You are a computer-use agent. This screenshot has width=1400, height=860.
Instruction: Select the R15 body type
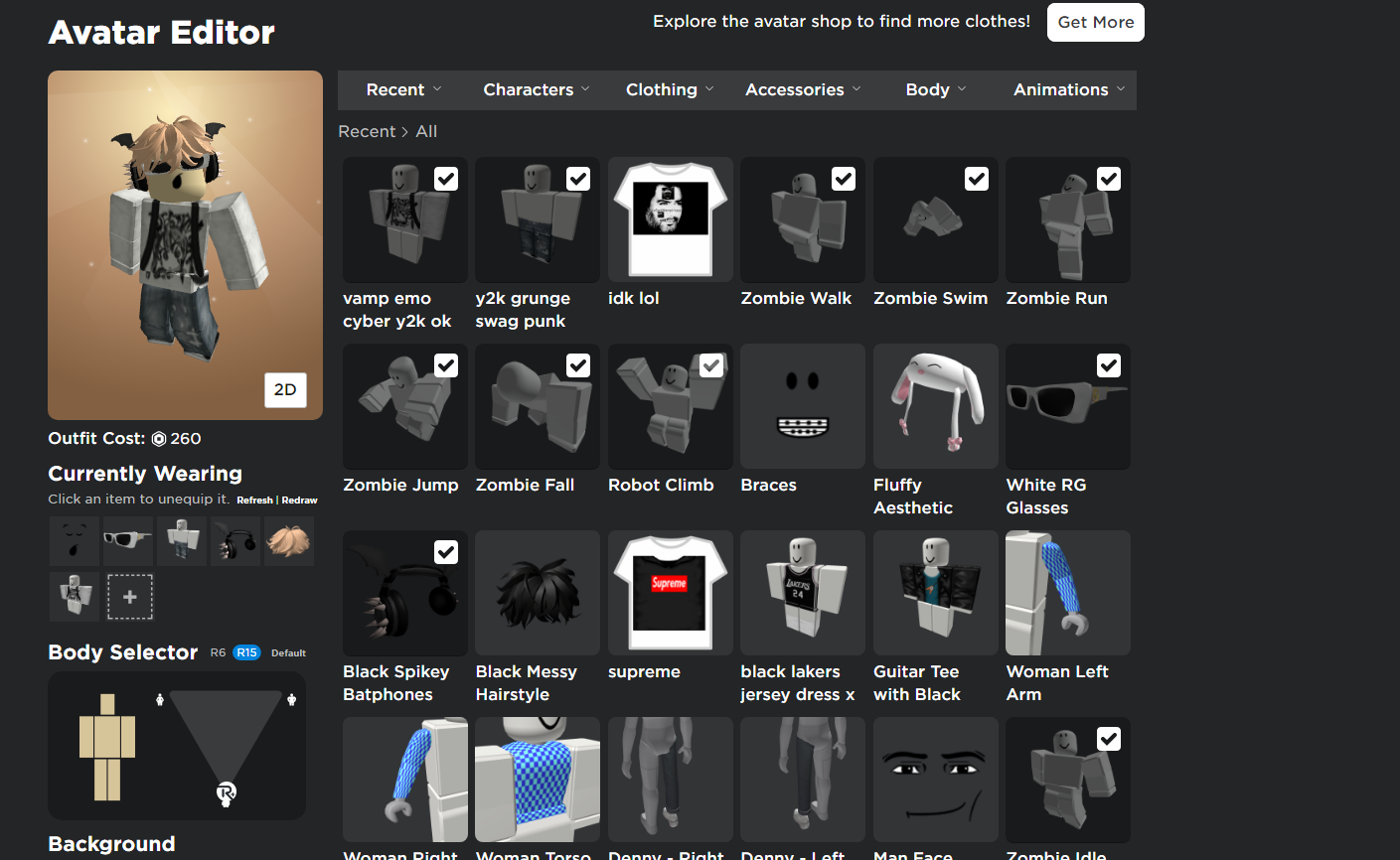[246, 652]
